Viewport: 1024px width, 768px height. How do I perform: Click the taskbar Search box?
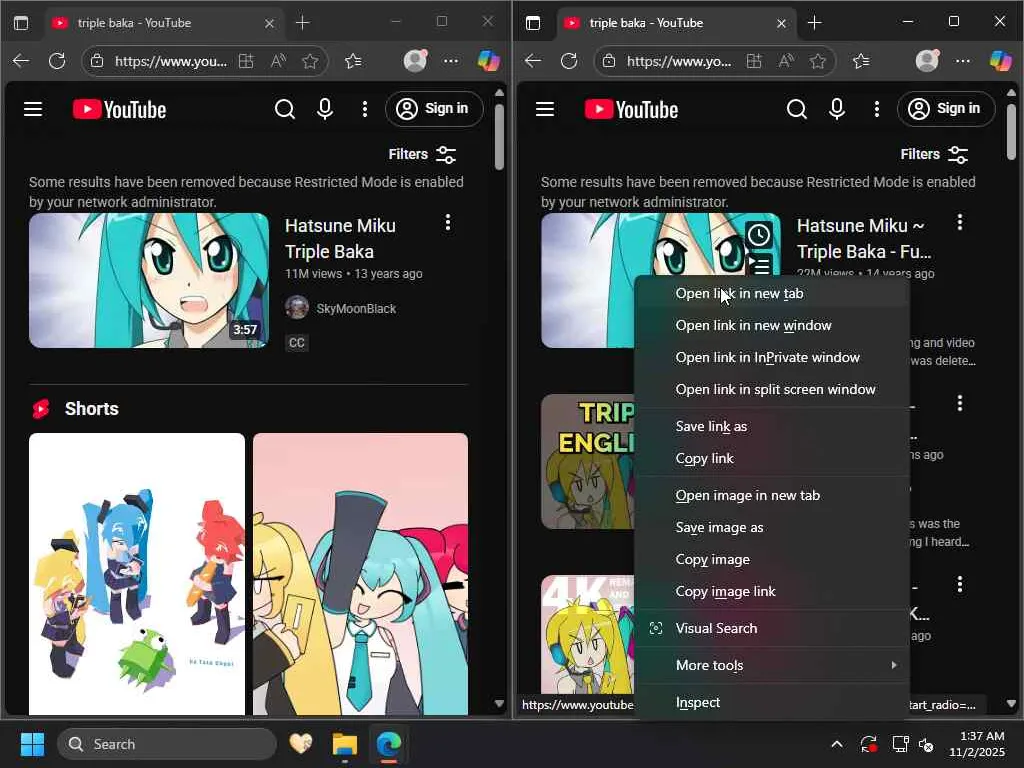coord(167,744)
